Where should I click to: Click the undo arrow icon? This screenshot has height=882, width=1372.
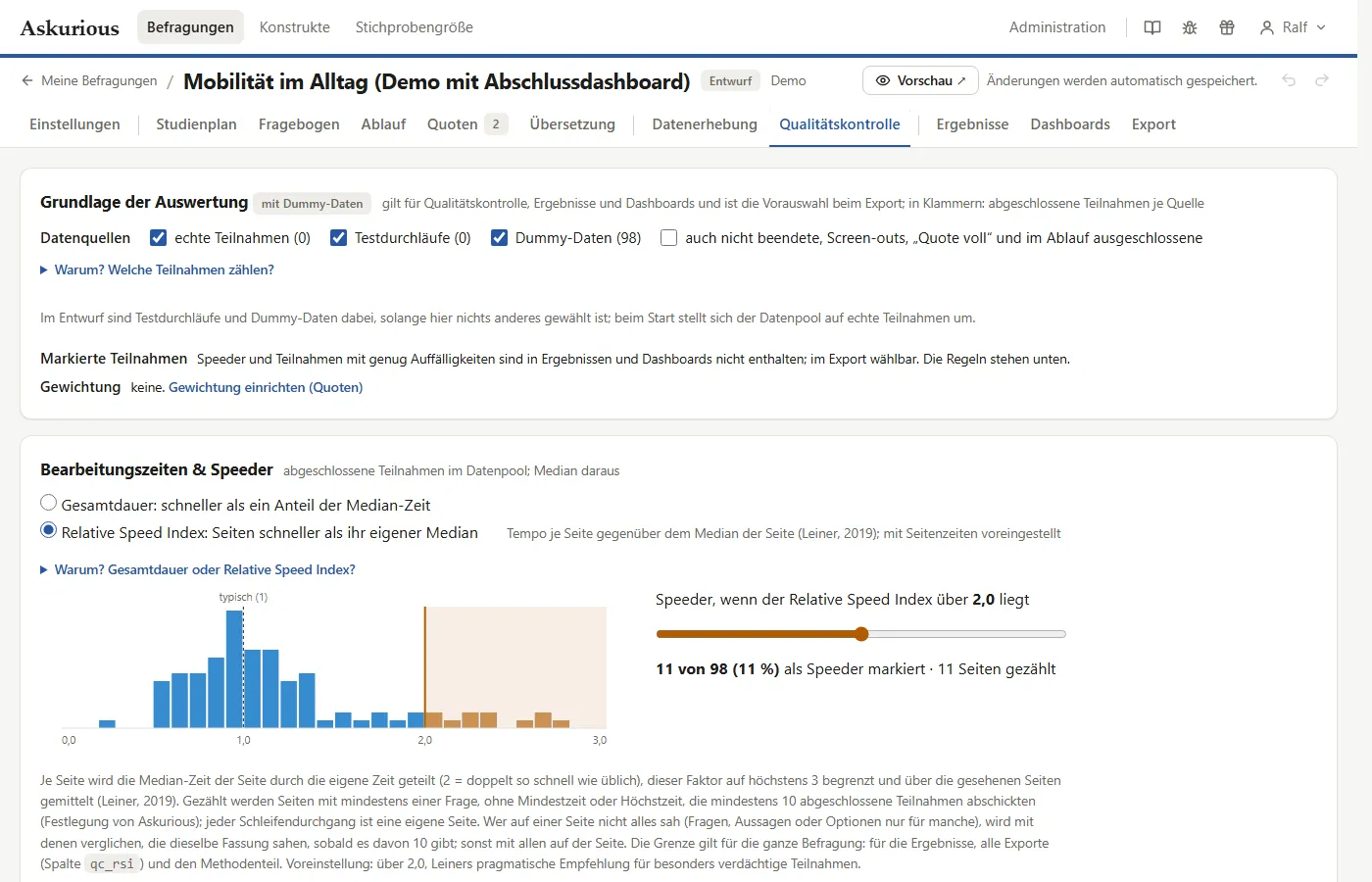[1289, 80]
